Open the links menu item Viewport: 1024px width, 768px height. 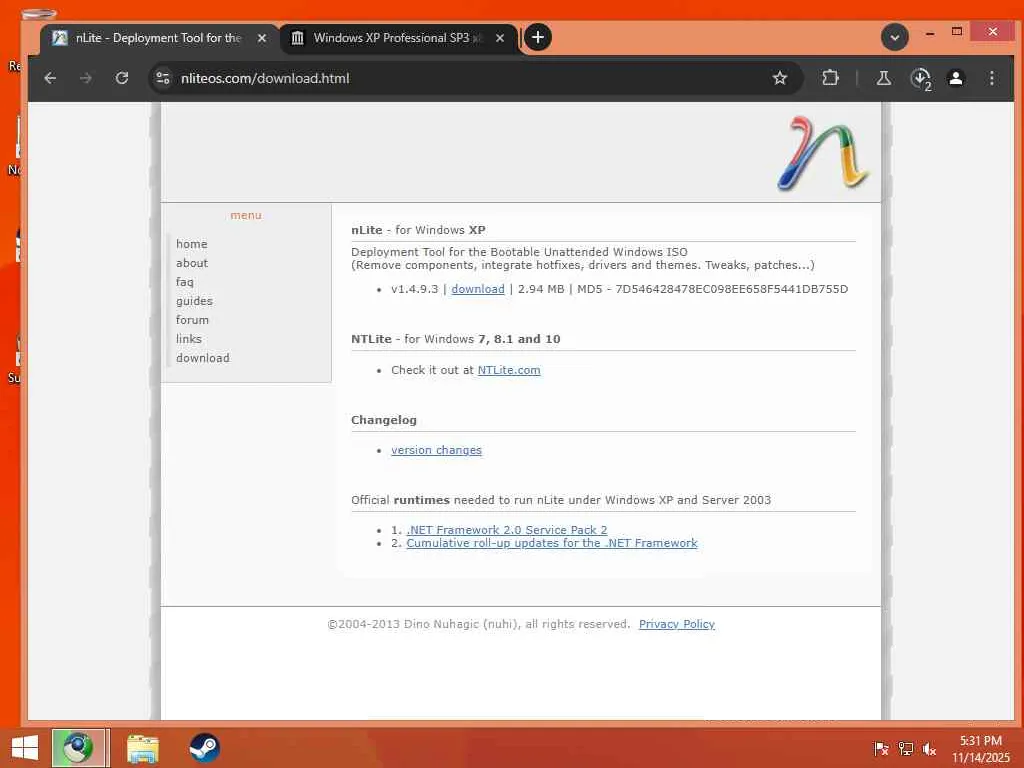[188, 338]
